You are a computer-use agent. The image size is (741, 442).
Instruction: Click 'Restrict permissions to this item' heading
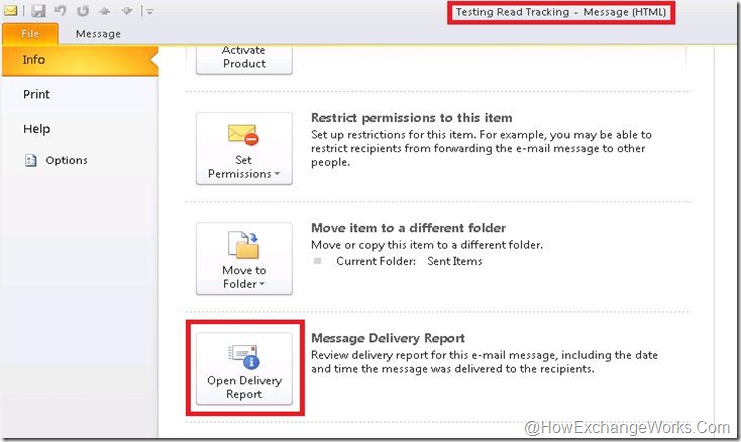[x=412, y=118]
